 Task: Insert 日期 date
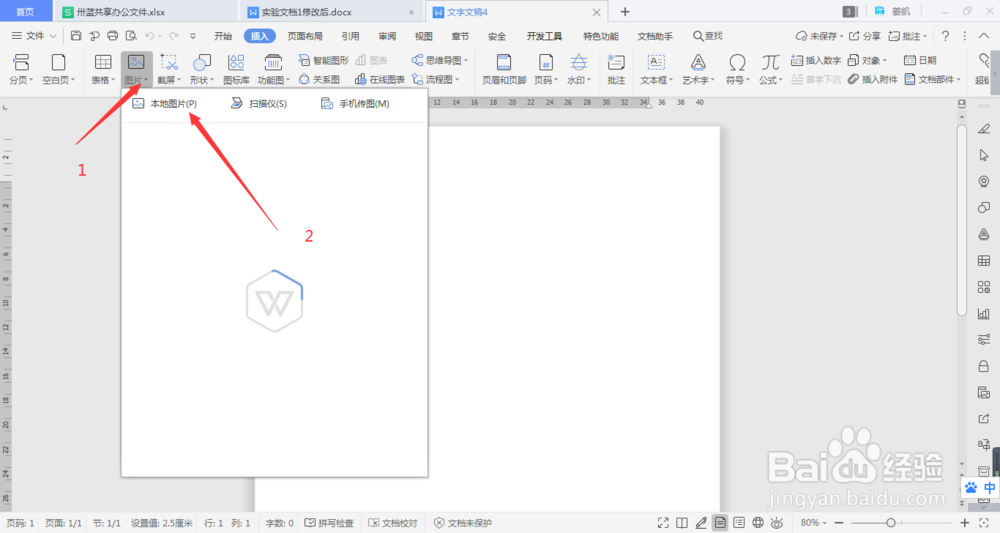pyautogui.click(x=920, y=60)
